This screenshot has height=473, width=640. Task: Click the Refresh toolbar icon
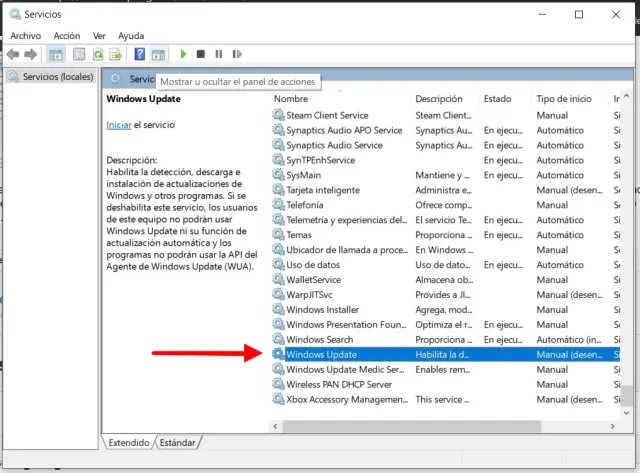point(98,54)
